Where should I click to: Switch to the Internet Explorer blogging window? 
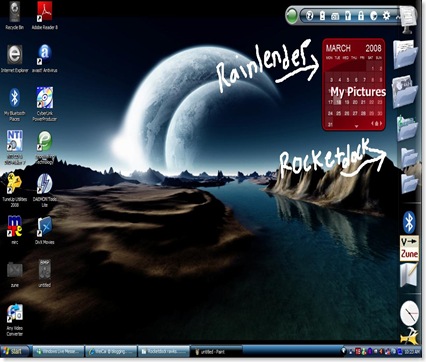111,351
